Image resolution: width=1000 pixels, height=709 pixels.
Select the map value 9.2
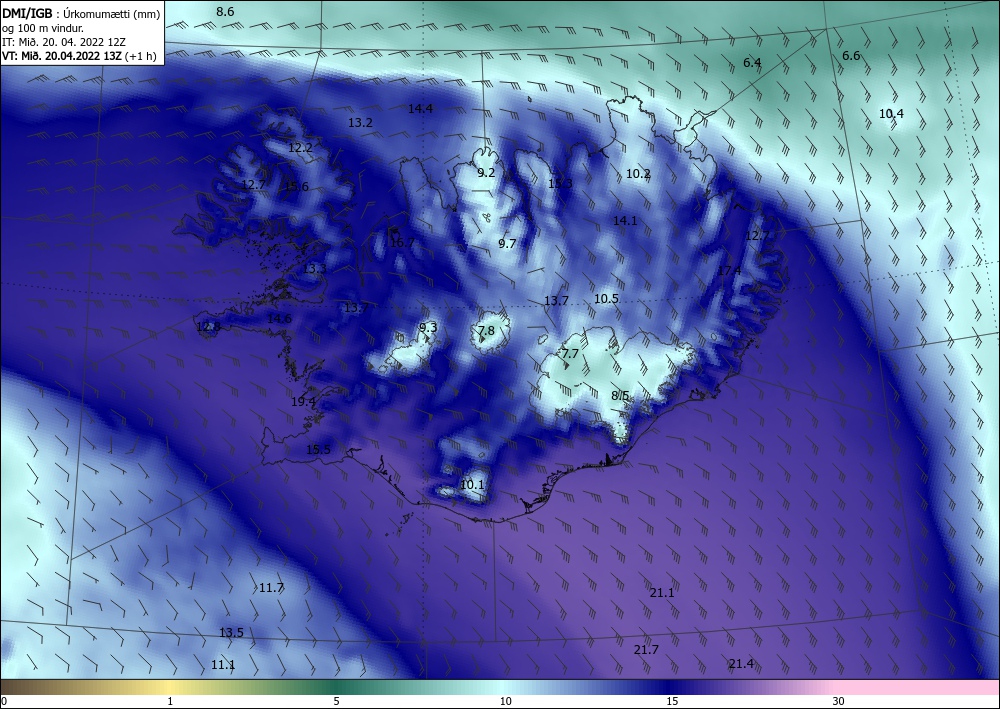486,173
